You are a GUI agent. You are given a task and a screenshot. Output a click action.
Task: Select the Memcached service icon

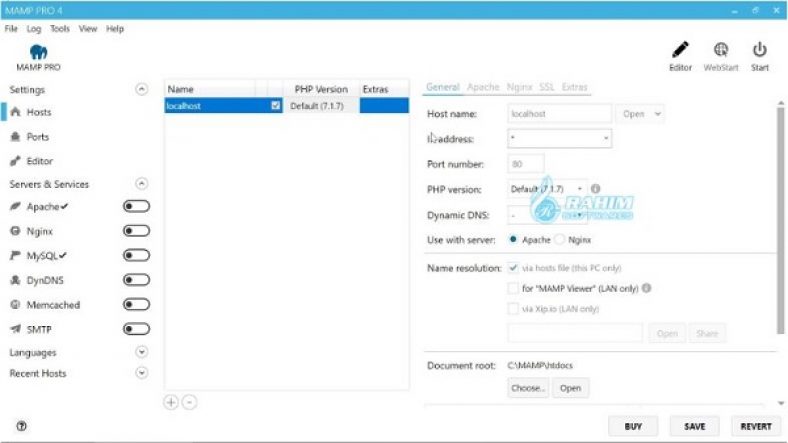pyautogui.click(x=16, y=304)
